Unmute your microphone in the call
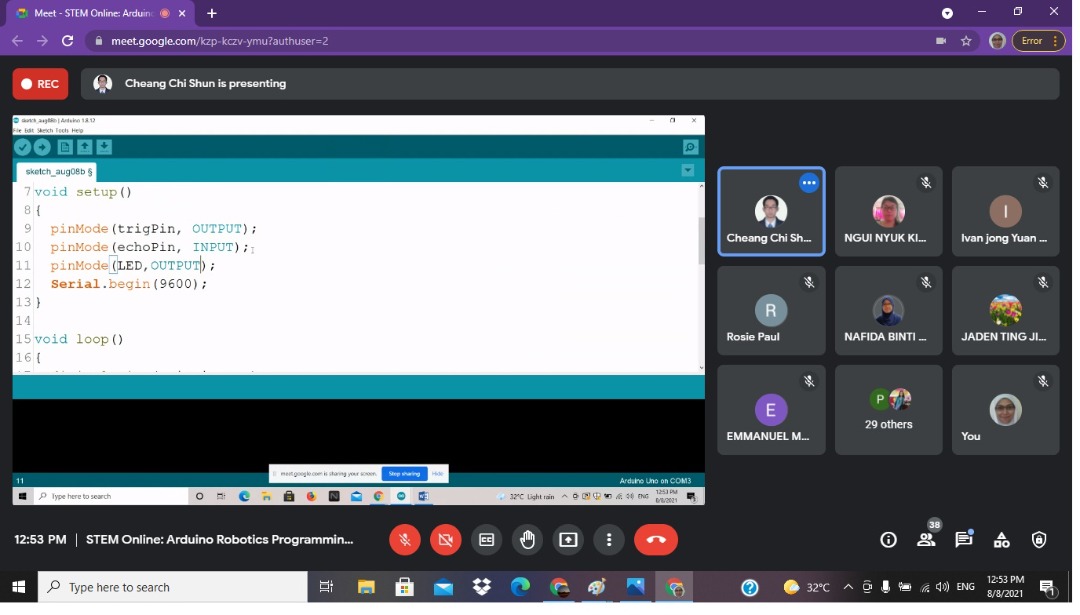This screenshot has width=1080, height=615. 404,539
